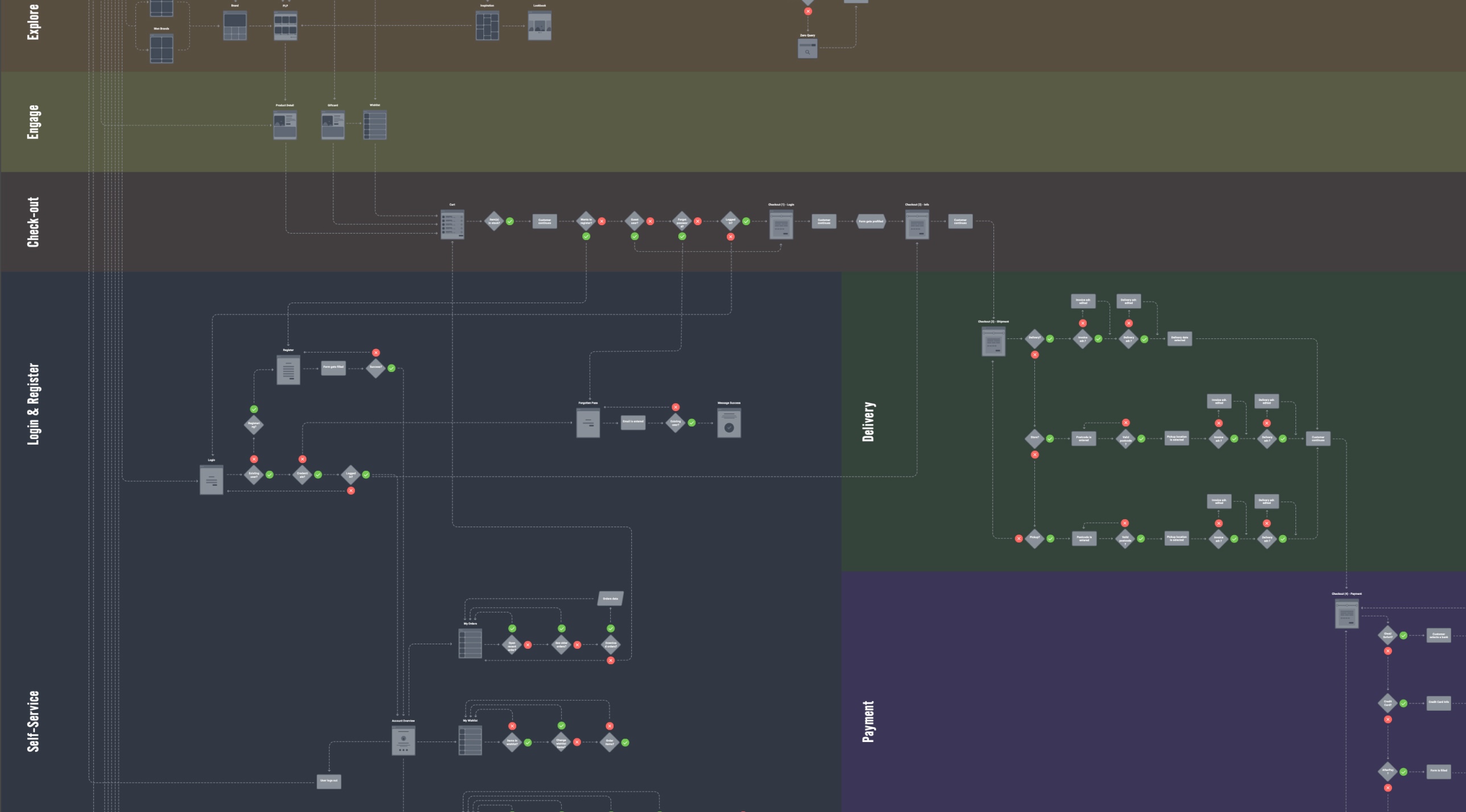Click the 'Wants to register?' decision diamond
The height and width of the screenshot is (812, 1466).
(586, 221)
